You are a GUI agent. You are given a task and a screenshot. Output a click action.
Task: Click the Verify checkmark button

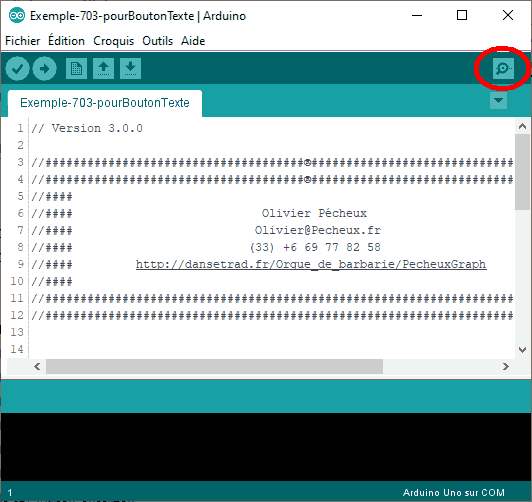tap(17, 69)
